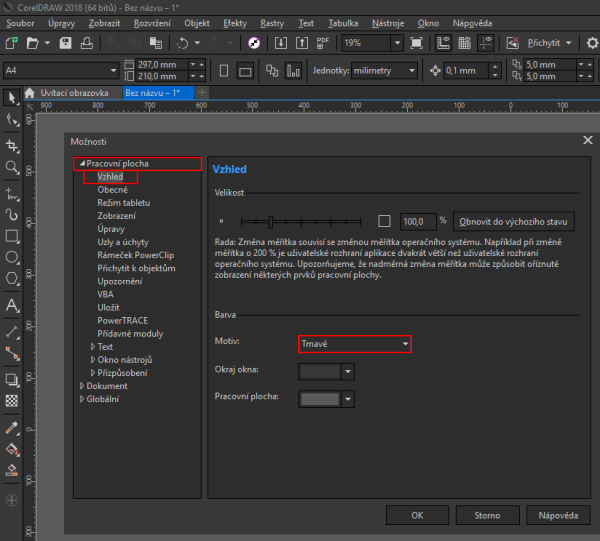
Task: Click the OK button
Action: coord(417,515)
